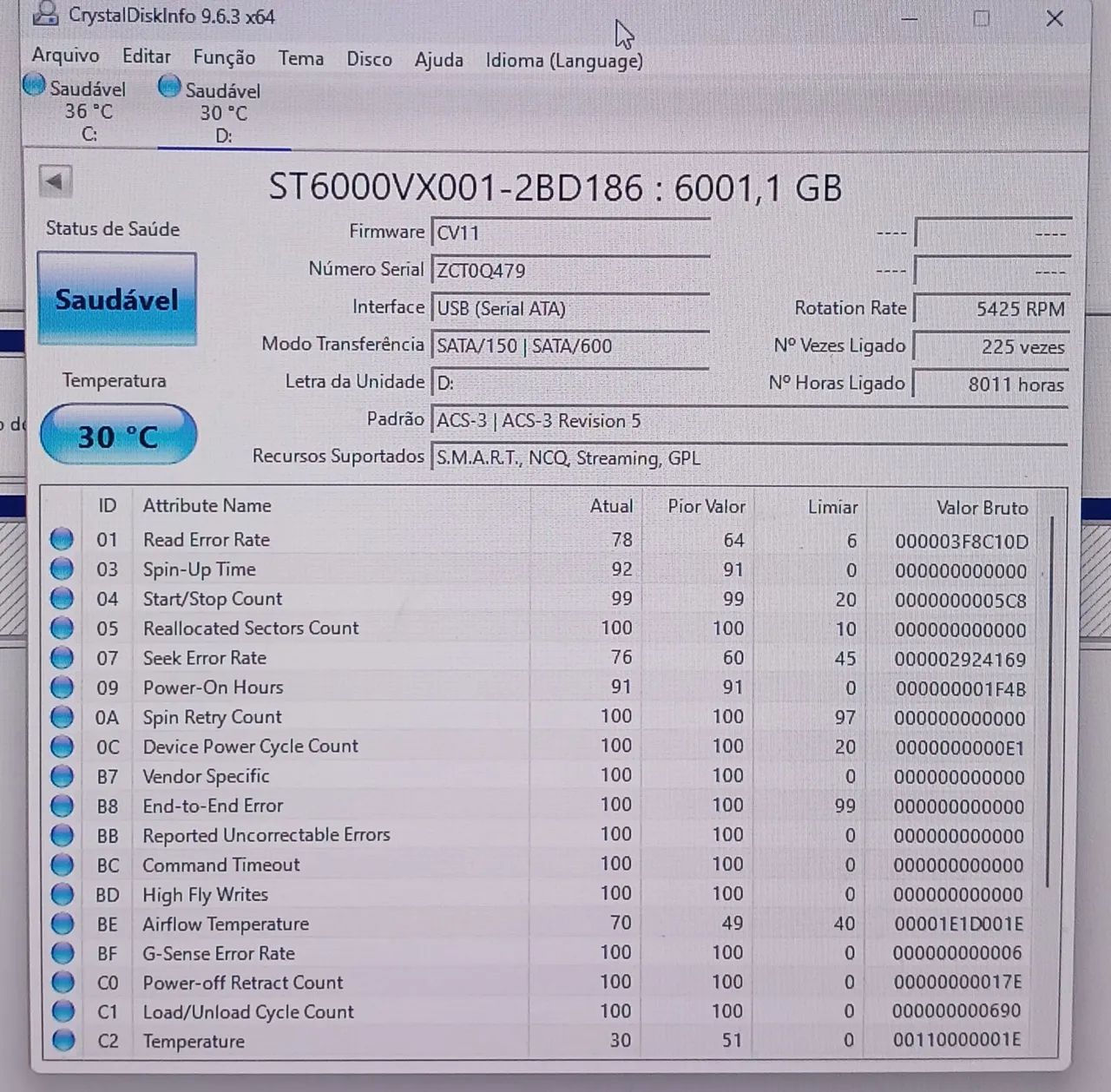
Task: Click the status orb for Airflow Temperature
Action: click(x=62, y=924)
